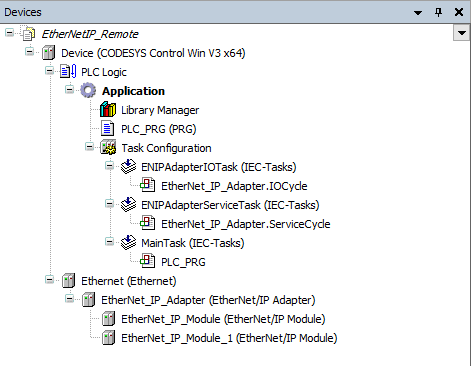Select Device (CODESYS Control Win V3 x64)
This screenshot has height=366, width=471.
click(x=153, y=53)
